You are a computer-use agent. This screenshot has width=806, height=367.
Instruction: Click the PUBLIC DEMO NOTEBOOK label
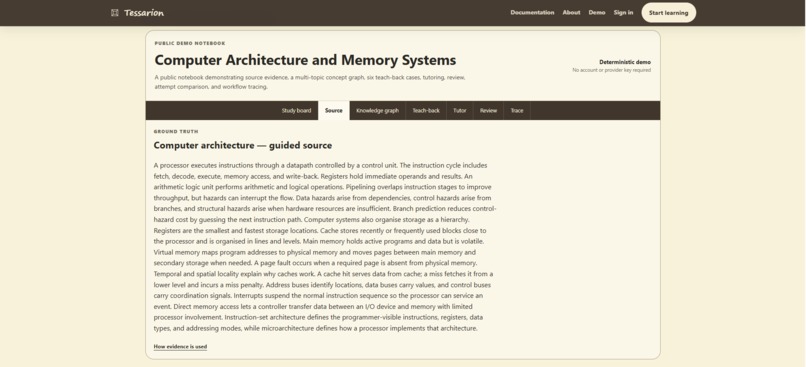(x=190, y=43)
